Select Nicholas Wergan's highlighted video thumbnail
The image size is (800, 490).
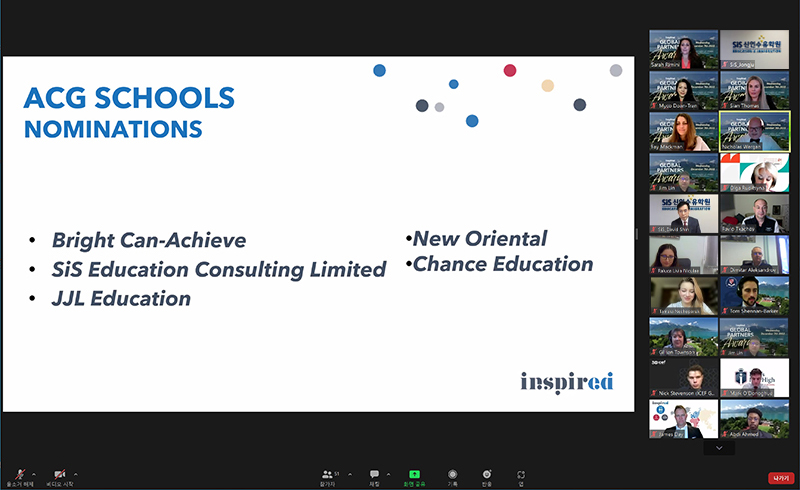(x=755, y=132)
